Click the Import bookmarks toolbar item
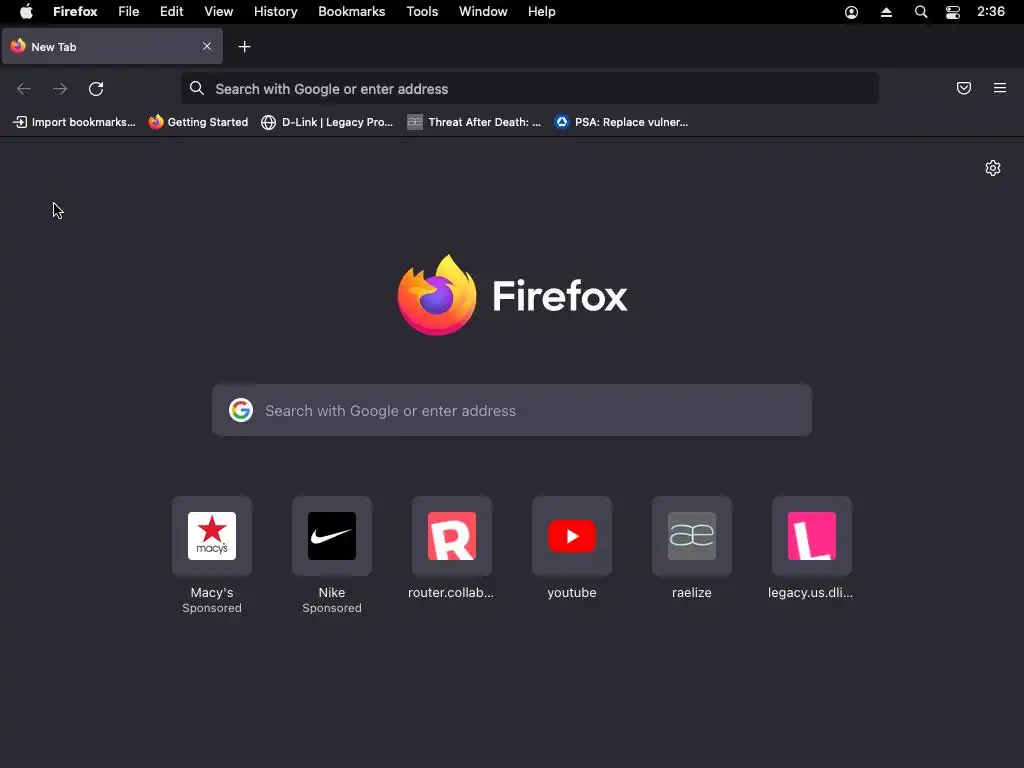Viewport: 1024px width, 768px height. tap(74, 122)
